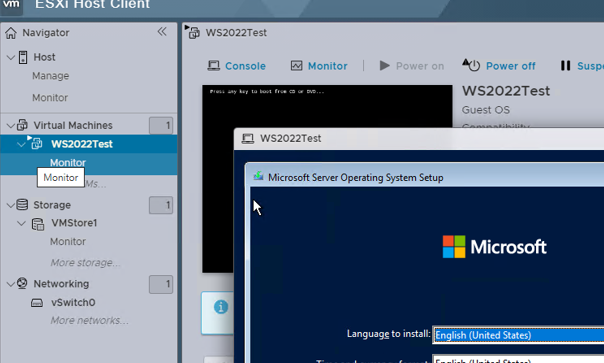The height and width of the screenshot is (363, 604).
Task: Click the blue information icon
Action: (221, 307)
